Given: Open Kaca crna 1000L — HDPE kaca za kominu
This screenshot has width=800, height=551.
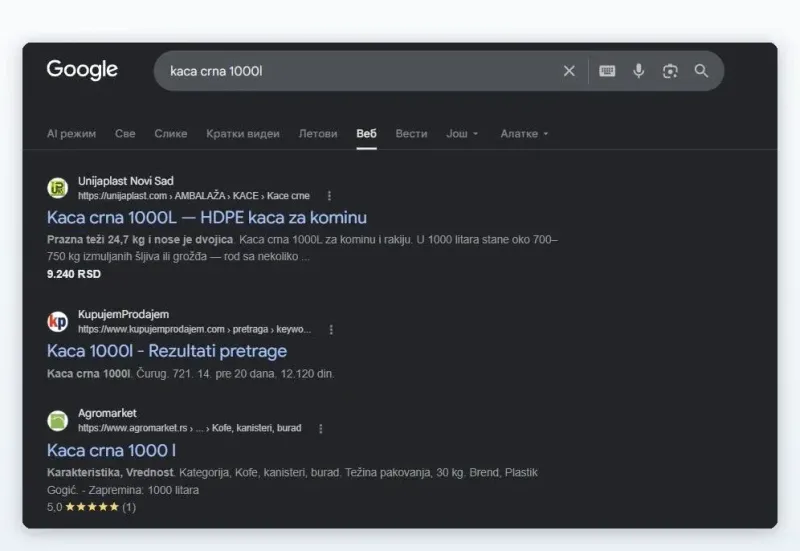Looking at the screenshot, I should [x=207, y=217].
